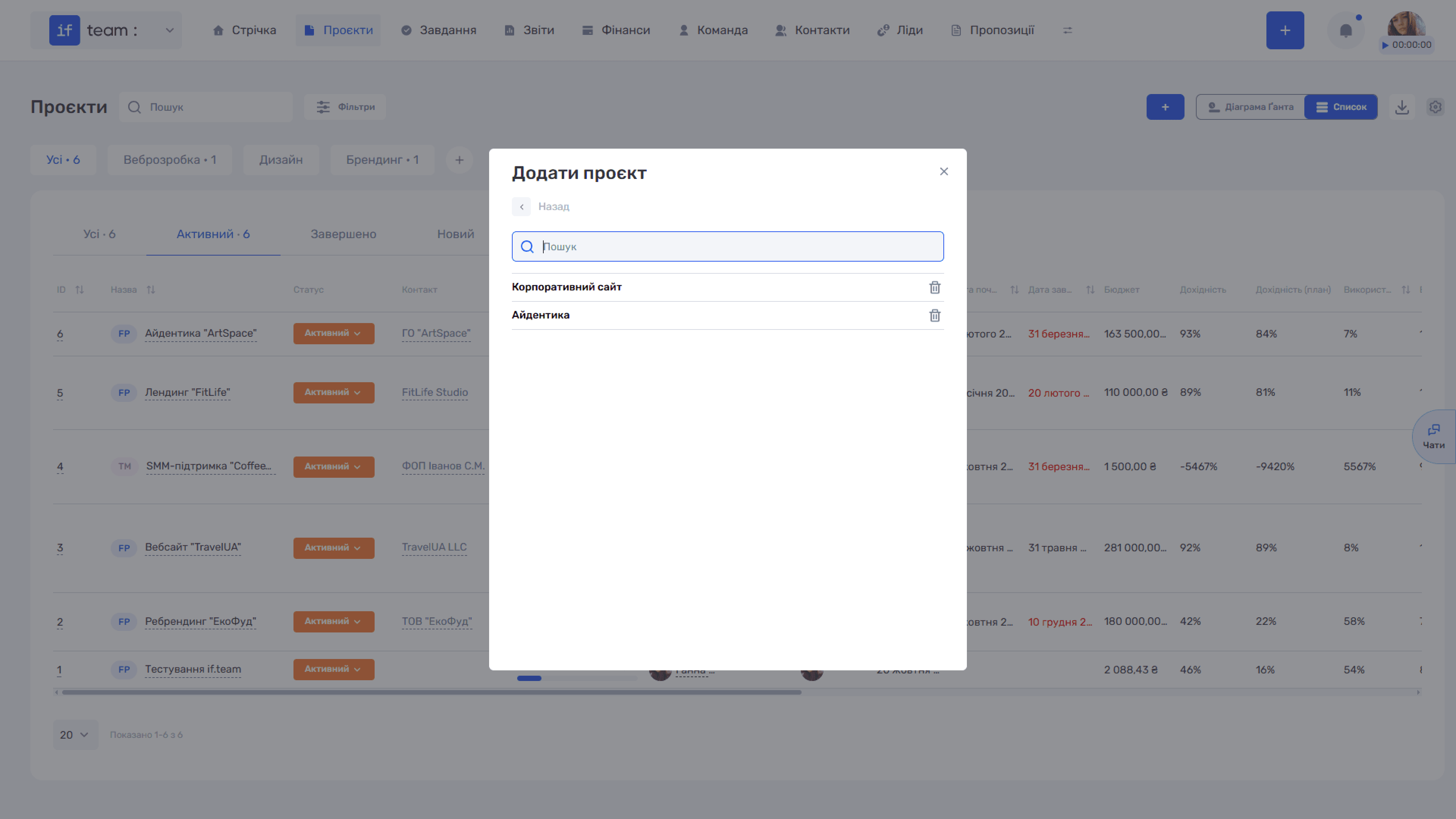Delete the Корпоративний сайт template
Viewport: 1456px width, 819px height.
click(935, 287)
